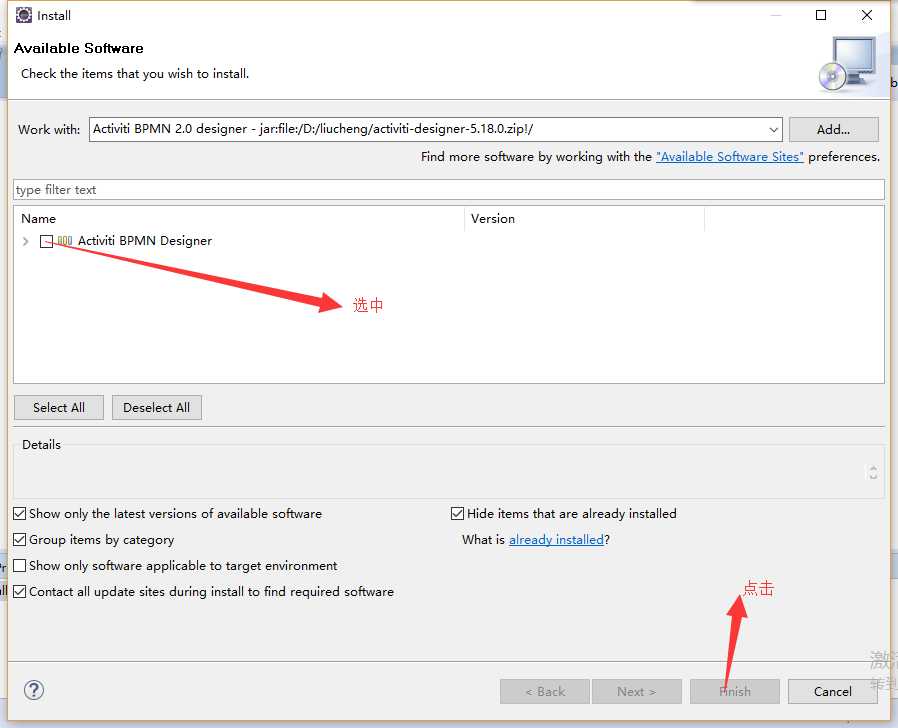Toggle Group items by category checkbox
This screenshot has width=898, height=728.
[20, 540]
